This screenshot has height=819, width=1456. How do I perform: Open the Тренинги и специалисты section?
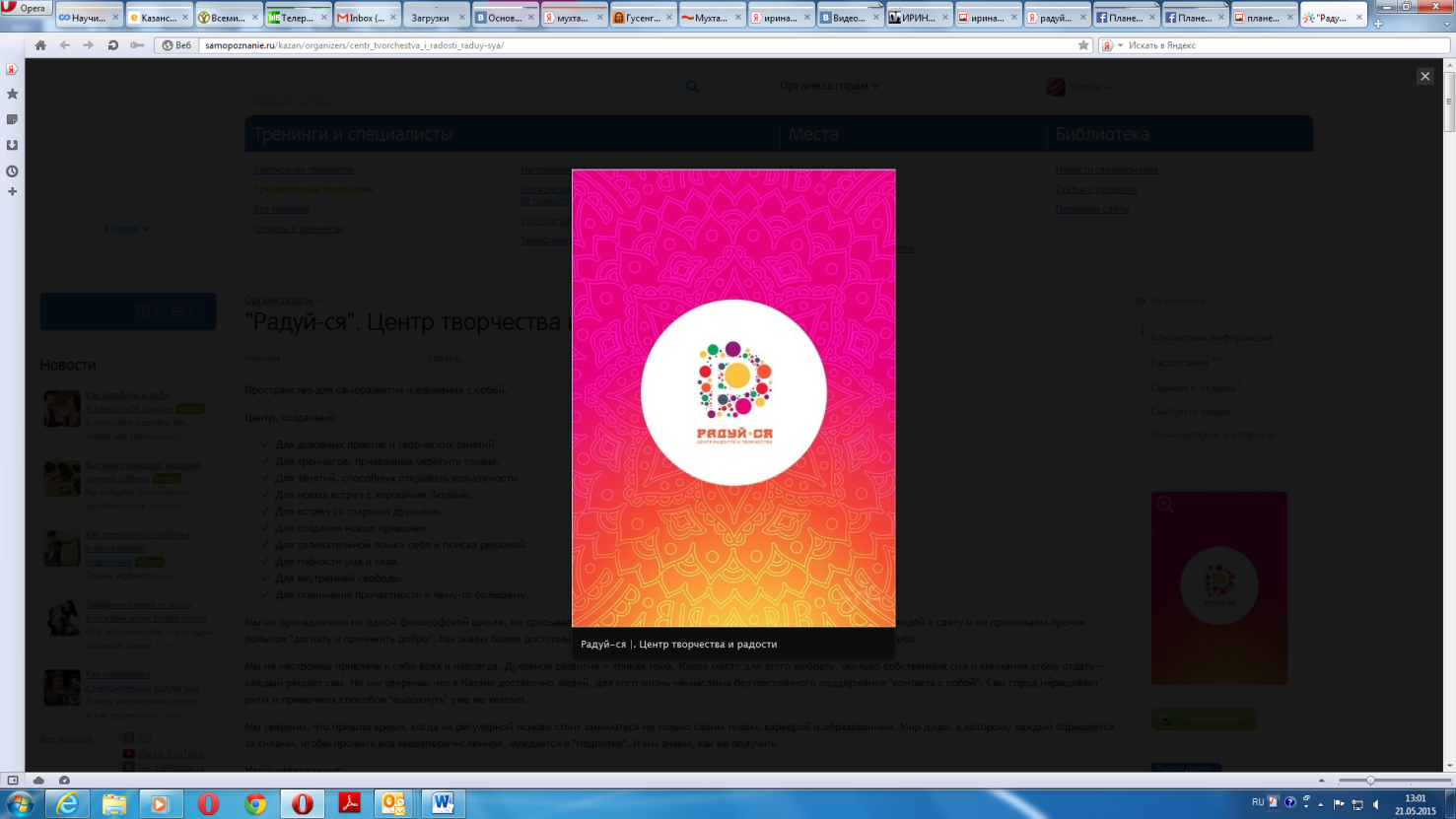point(353,134)
